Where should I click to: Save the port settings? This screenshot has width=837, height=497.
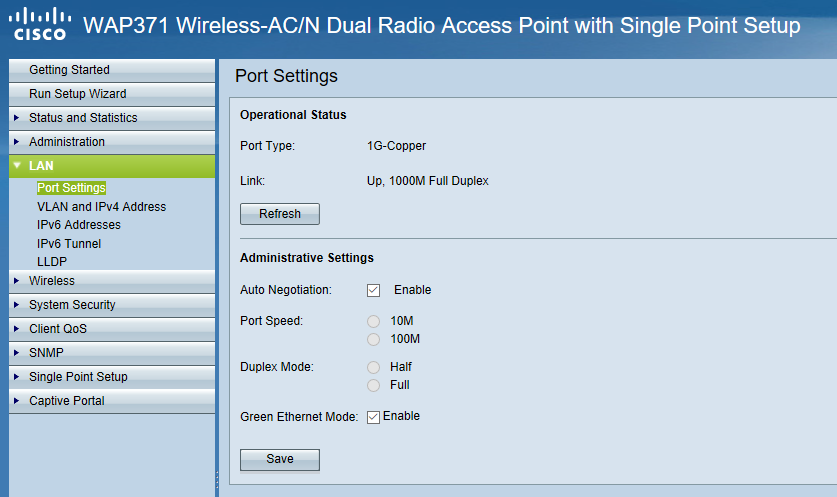(280, 459)
